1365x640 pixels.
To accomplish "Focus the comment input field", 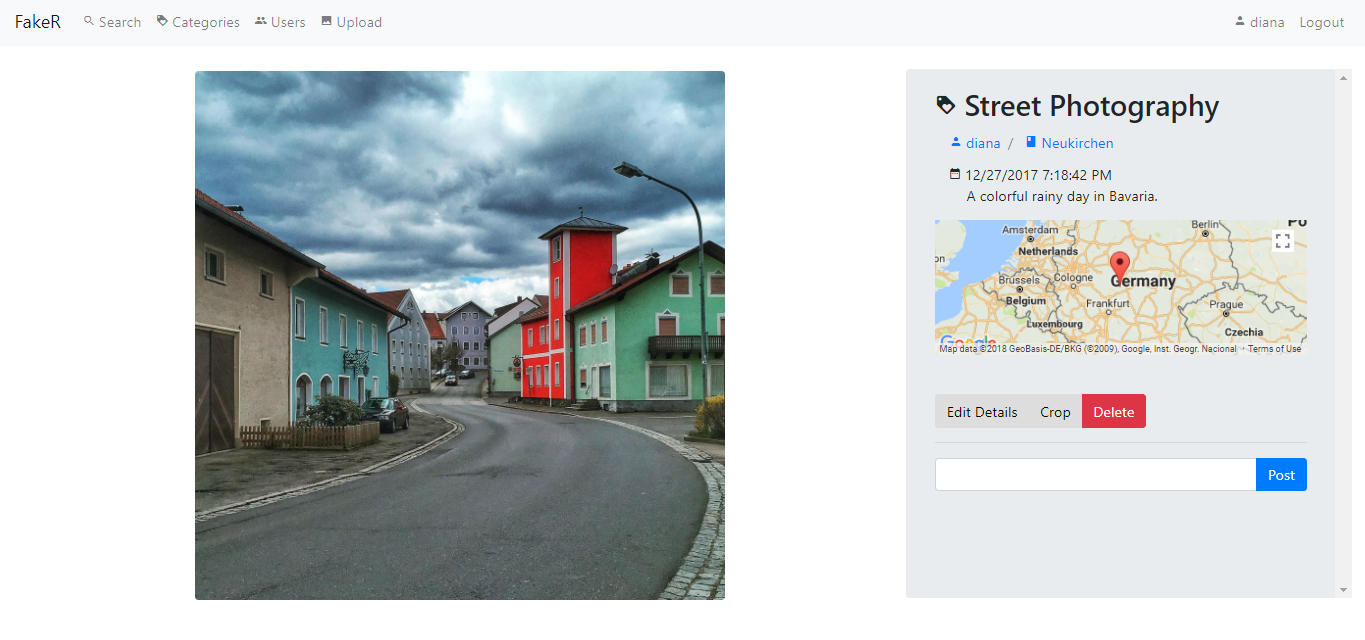I will point(1095,475).
